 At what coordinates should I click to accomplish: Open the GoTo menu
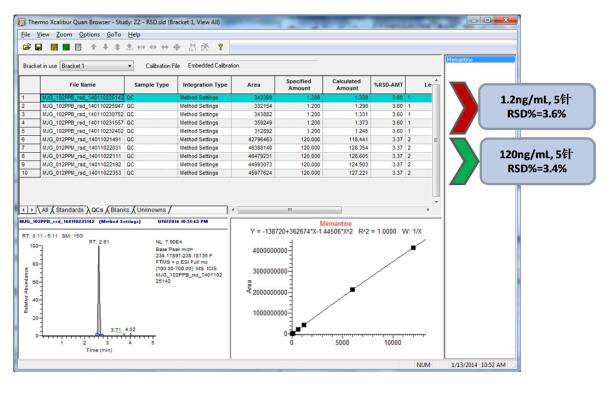pos(114,35)
